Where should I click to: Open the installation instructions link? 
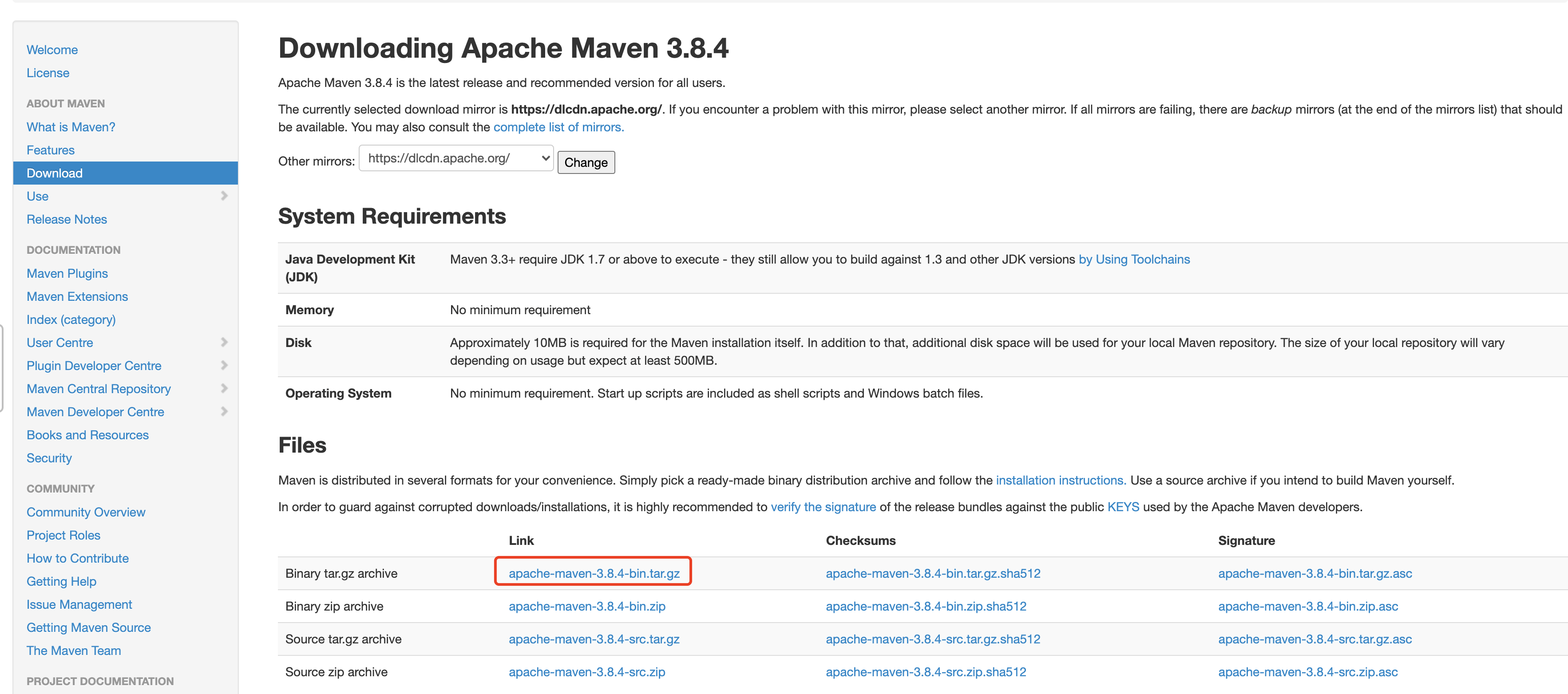pyautogui.click(x=1060, y=481)
